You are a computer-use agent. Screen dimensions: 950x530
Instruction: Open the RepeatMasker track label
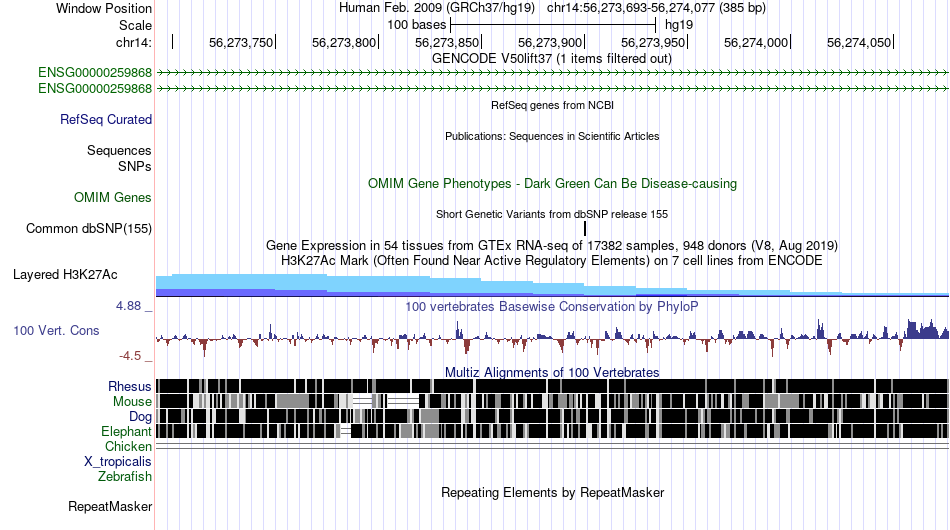pyautogui.click(x=110, y=506)
